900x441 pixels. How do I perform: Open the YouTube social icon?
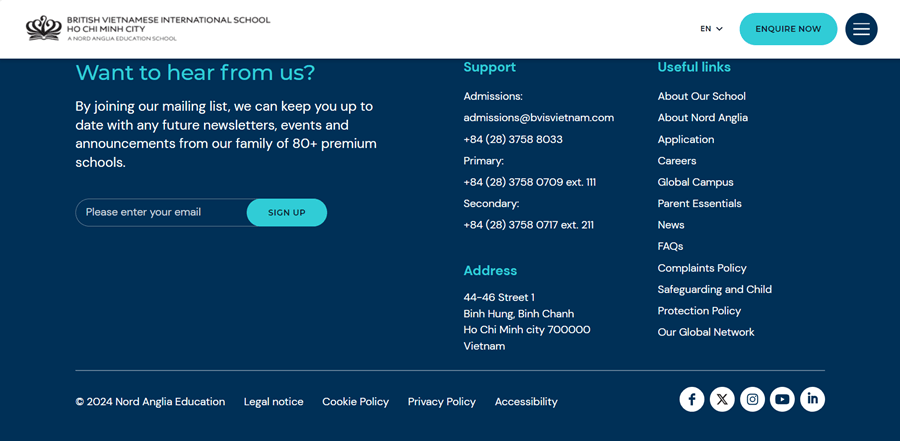pos(782,399)
